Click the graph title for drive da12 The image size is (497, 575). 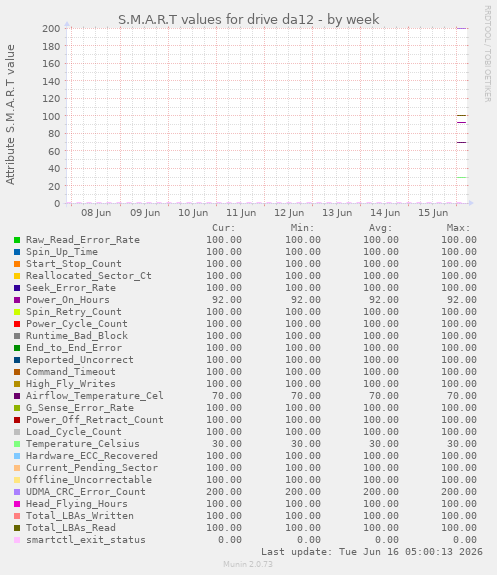point(248,19)
